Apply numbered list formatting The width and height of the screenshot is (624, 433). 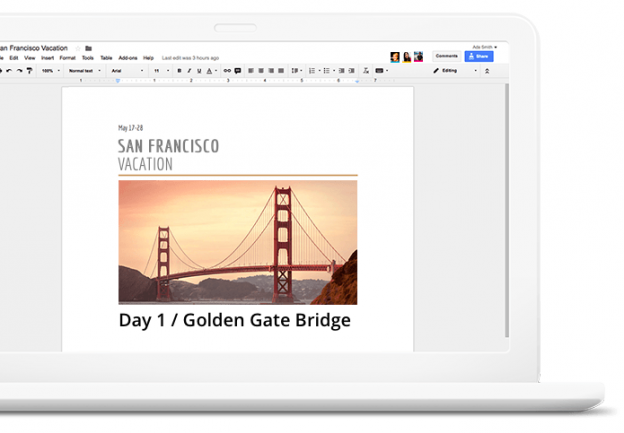click(x=312, y=71)
